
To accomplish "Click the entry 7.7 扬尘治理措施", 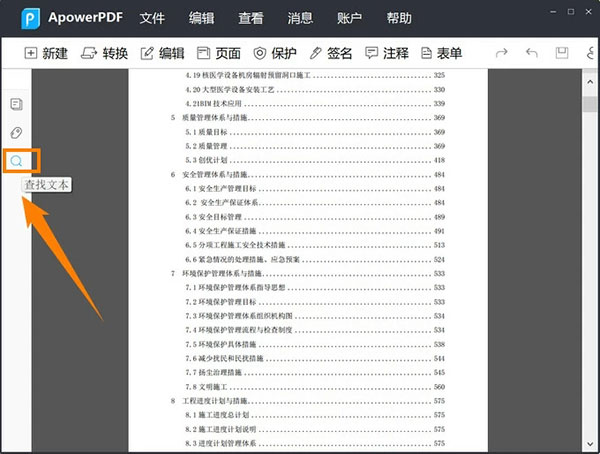I will coord(315,372).
